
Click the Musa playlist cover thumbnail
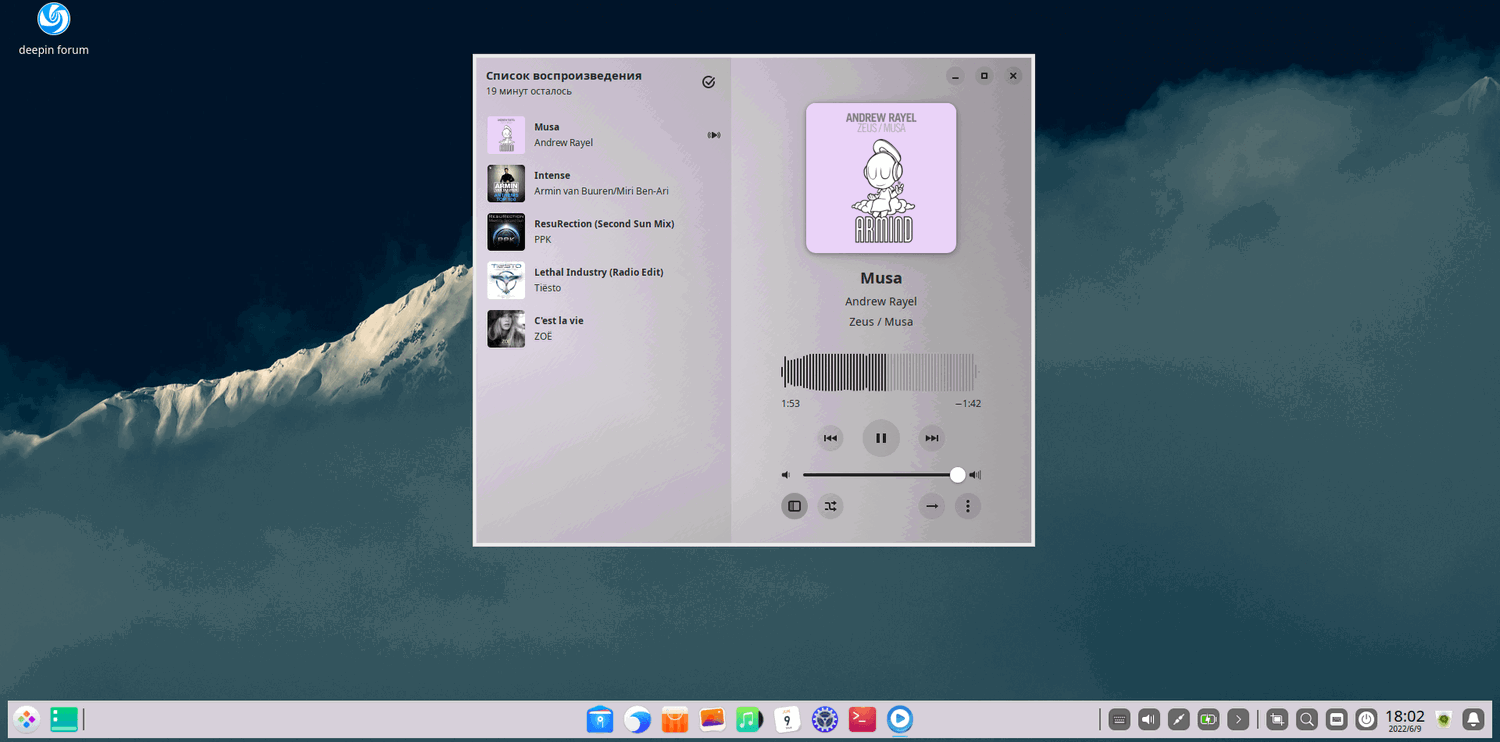[x=506, y=135]
